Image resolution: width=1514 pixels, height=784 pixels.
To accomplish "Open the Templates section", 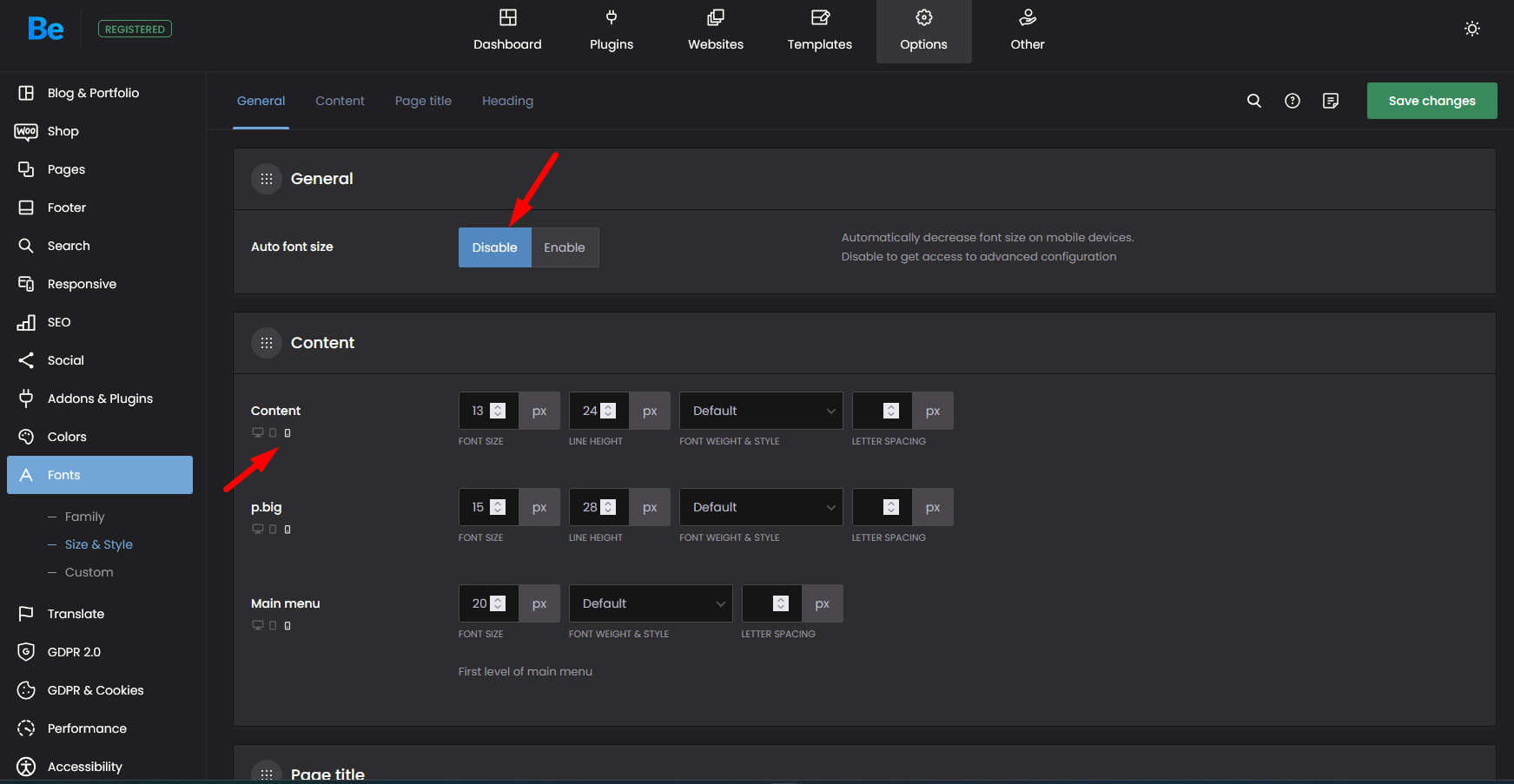I will 820,31.
